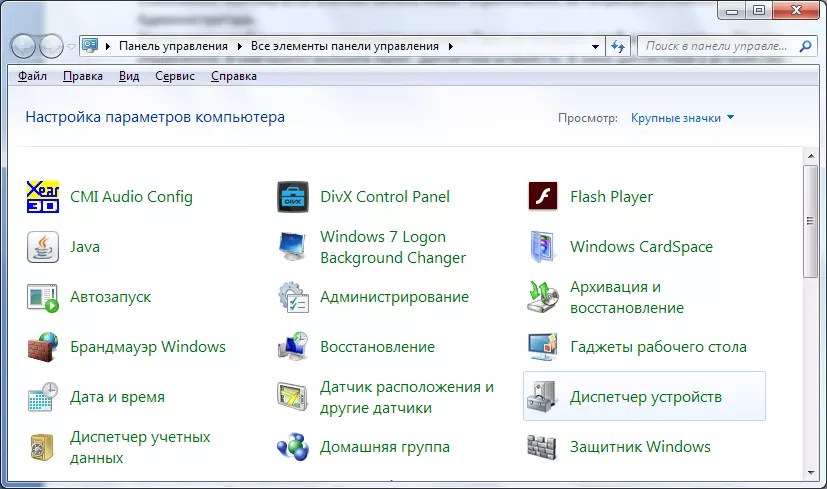
Task: Open the DivX Control Panel icon
Action: (x=293, y=197)
